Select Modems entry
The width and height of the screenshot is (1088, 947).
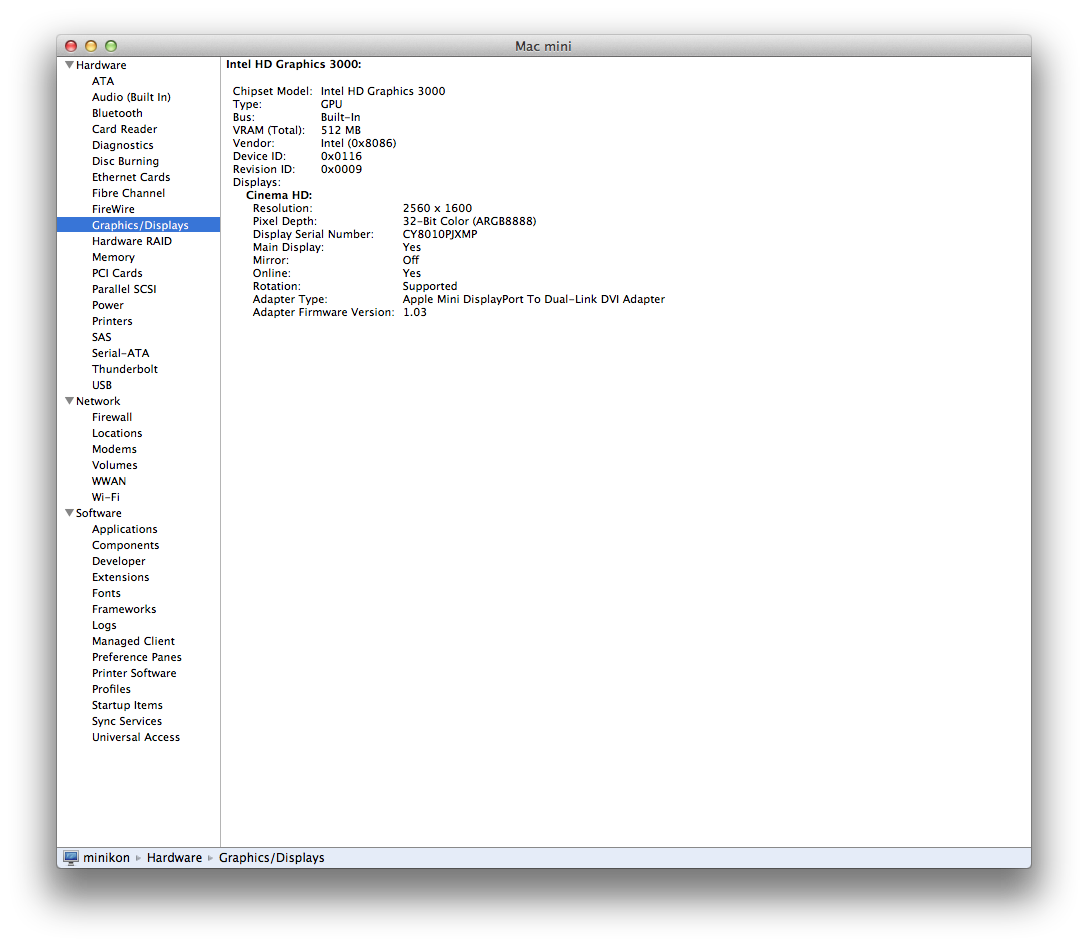point(114,449)
